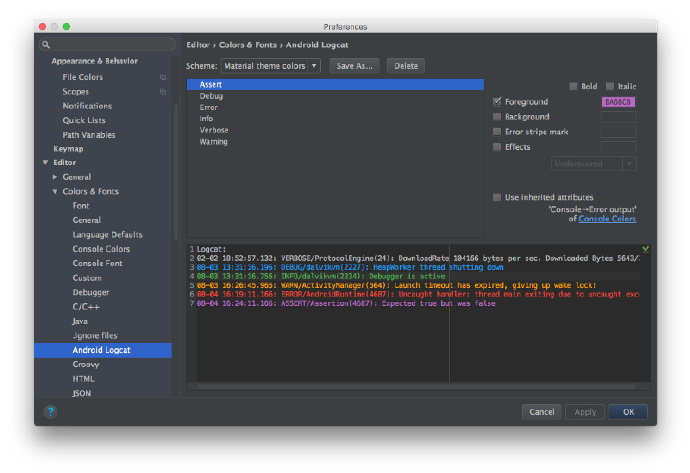Select the Warning entry in the list
The height and width of the screenshot is (473, 690).
[213, 142]
